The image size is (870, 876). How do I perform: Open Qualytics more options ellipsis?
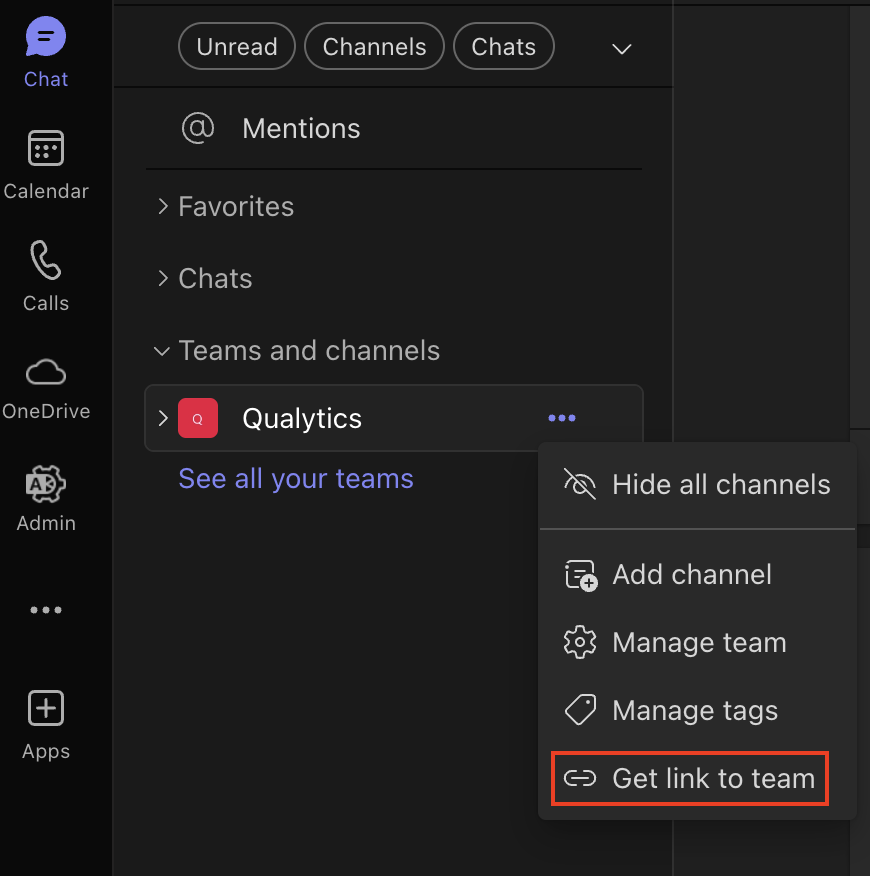point(562,418)
